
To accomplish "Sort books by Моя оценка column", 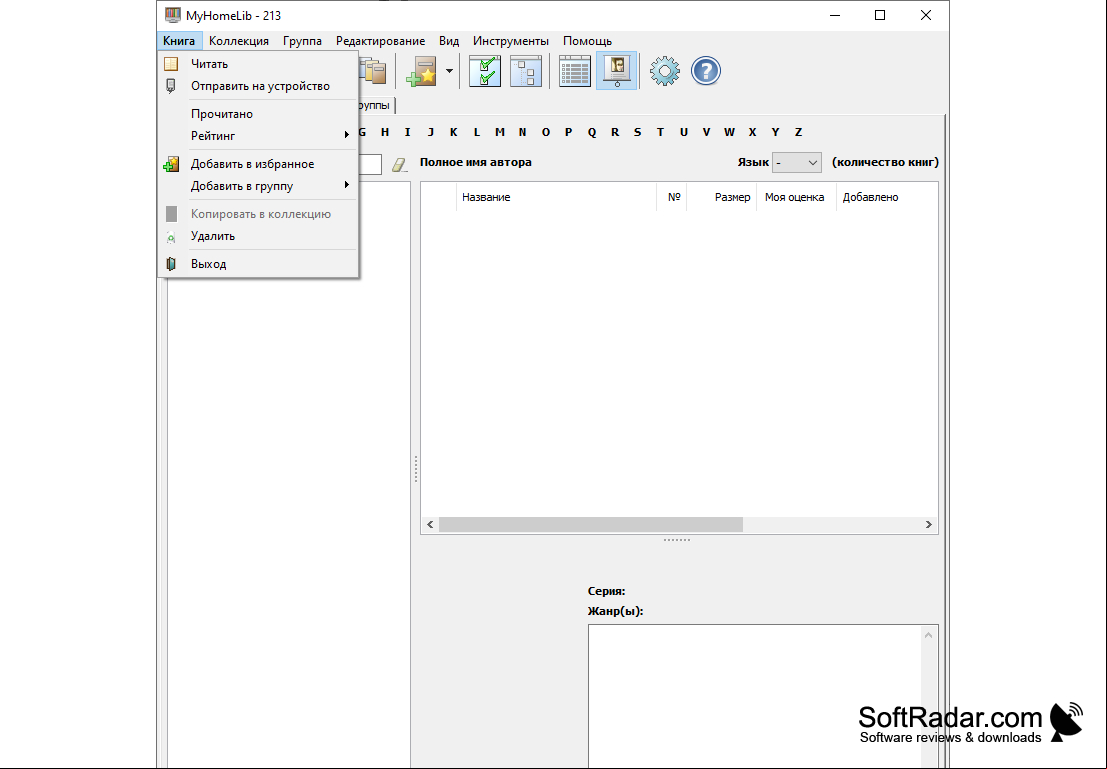I will (x=796, y=197).
